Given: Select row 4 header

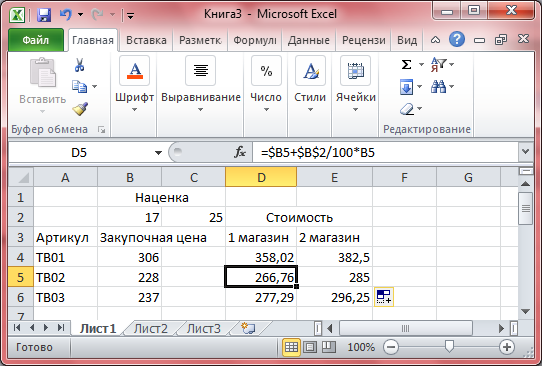Looking at the screenshot, I should 21,257.
